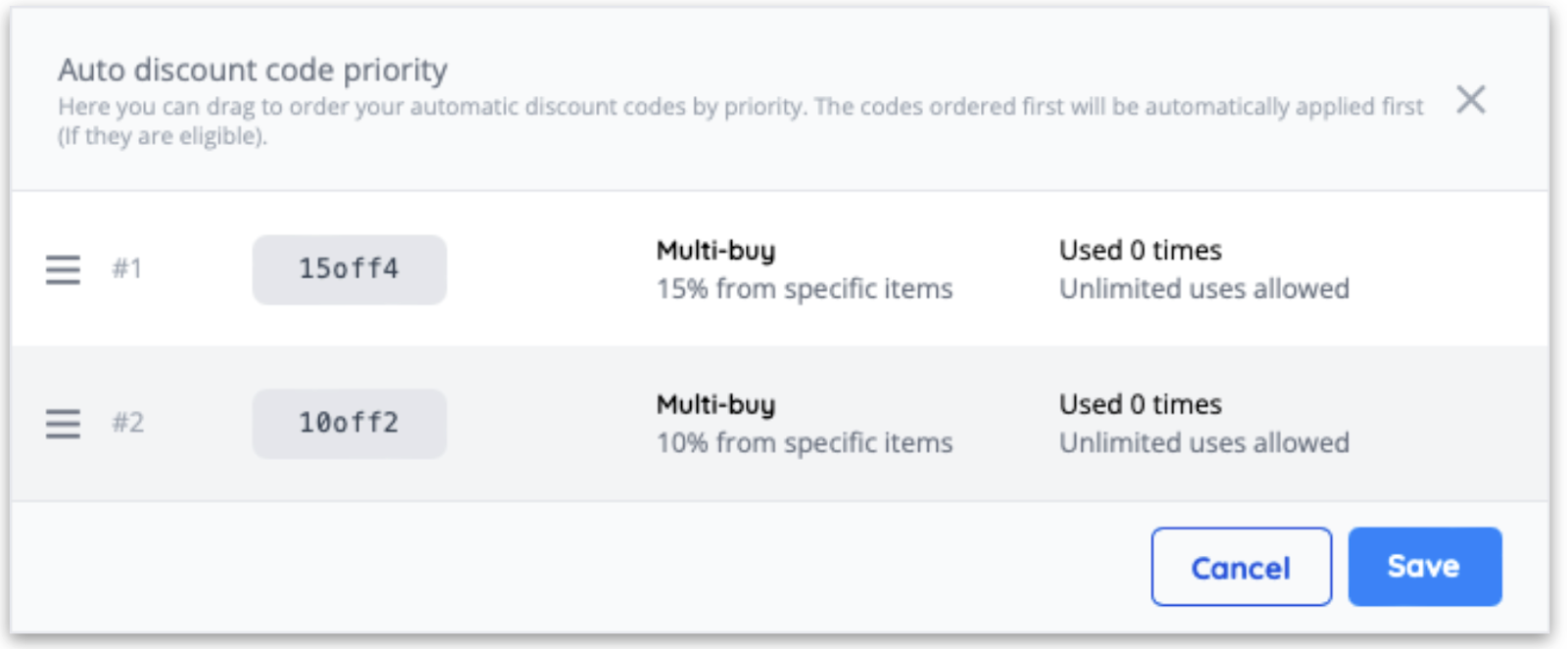The height and width of the screenshot is (649, 1568).
Task: Click the "Auto discount code priority" heading
Action: [253, 70]
